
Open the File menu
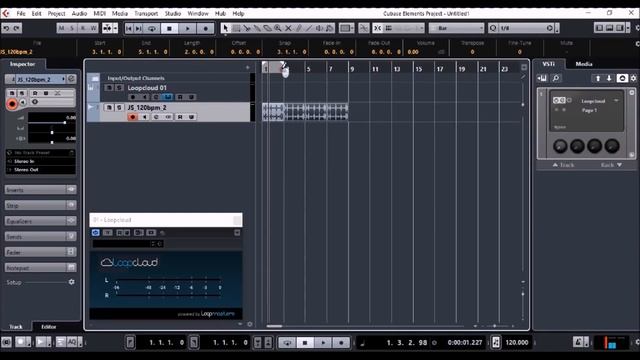(21, 13)
